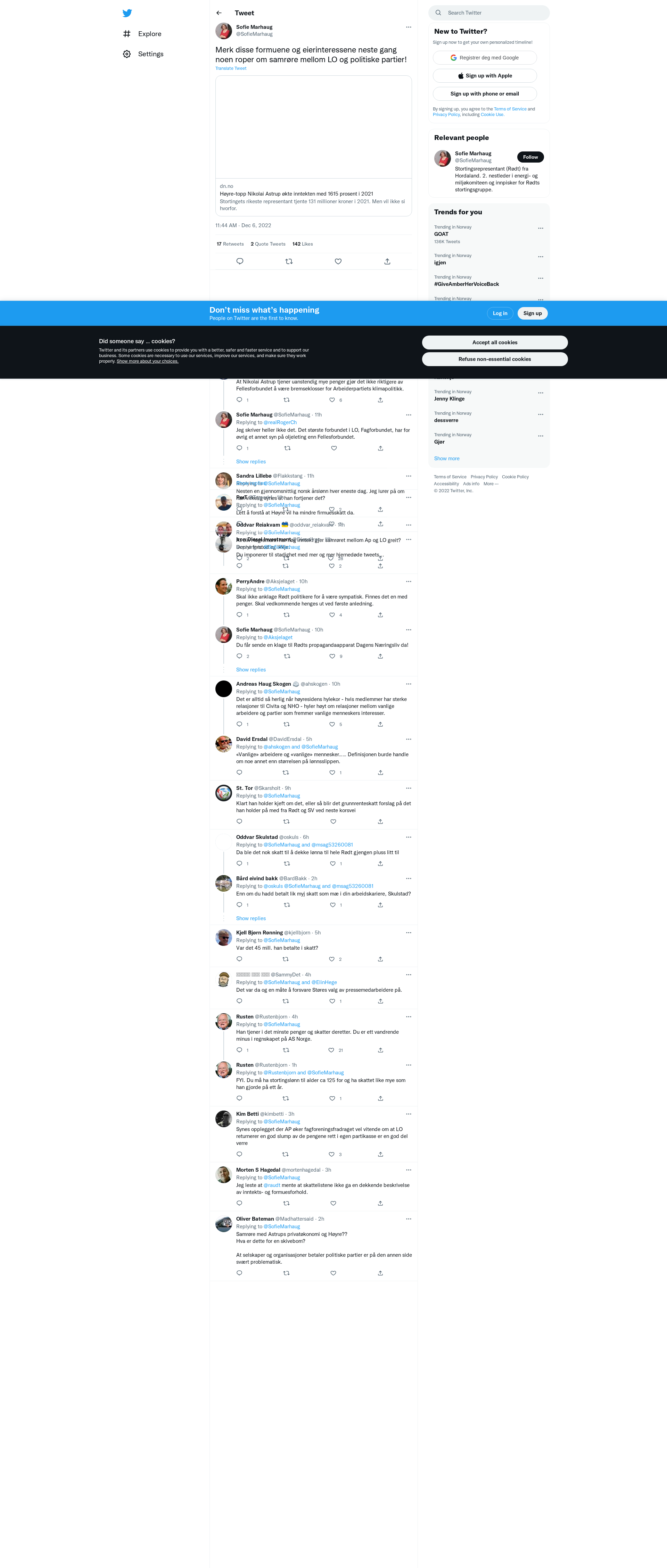This screenshot has height=1568, width=667.
Task: Click the reply icon under the main tweet
Action: pos(240,261)
